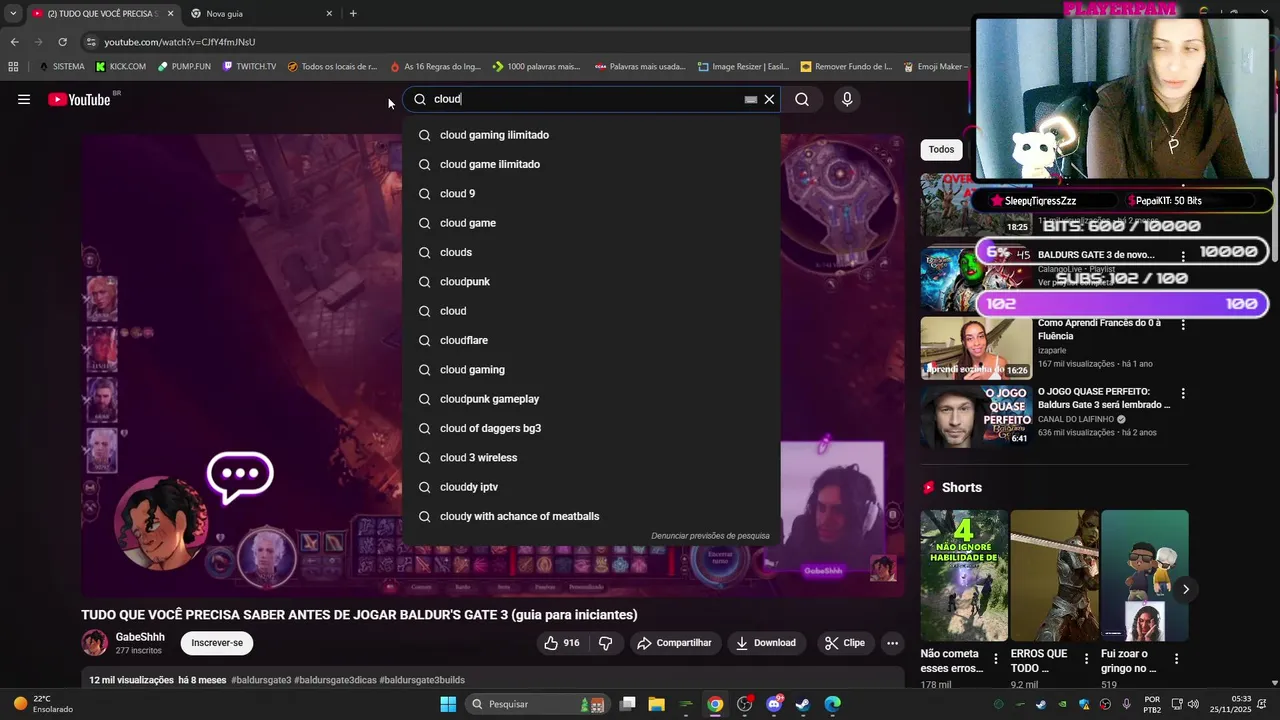Select the 'cloud 9' suggestion
The image size is (1280, 720).
(591, 194)
